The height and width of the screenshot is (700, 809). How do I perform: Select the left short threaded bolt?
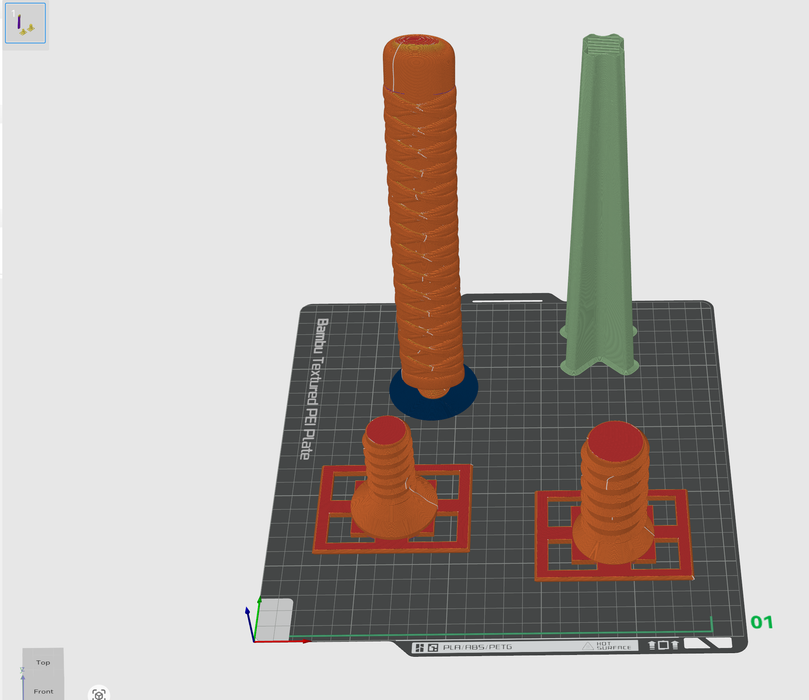(391, 480)
